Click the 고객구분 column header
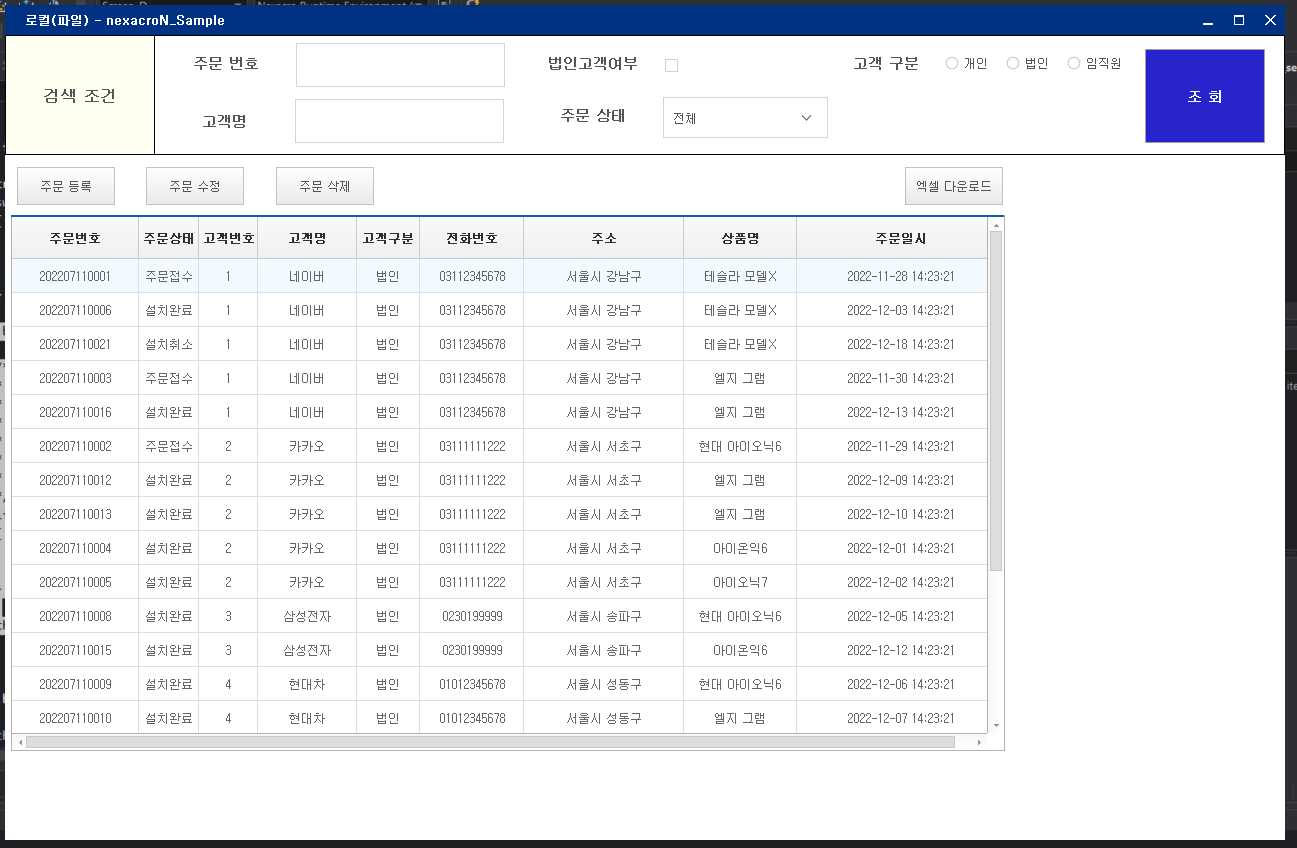The width and height of the screenshot is (1297, 848). click(x=388, y=239)
